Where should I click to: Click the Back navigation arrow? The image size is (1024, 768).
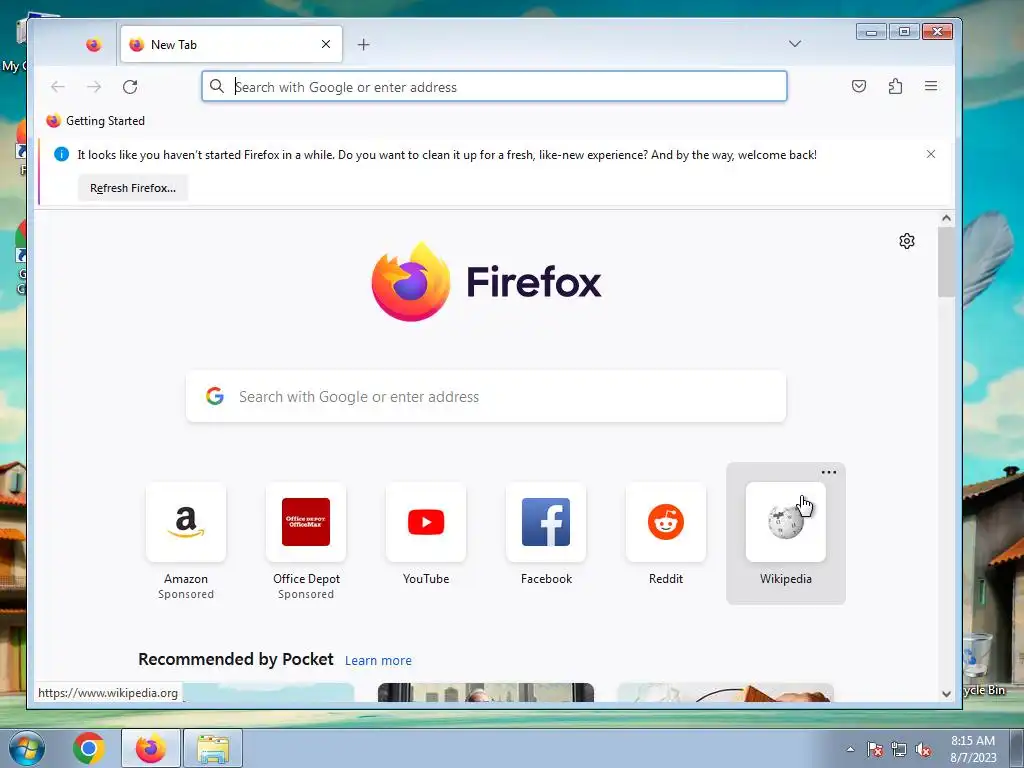58,86
